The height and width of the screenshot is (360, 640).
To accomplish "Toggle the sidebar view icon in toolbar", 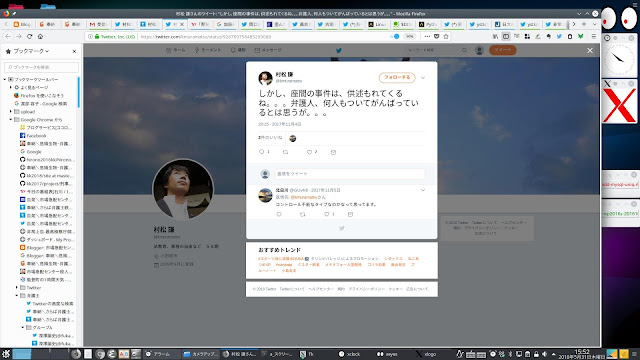I will [x=506, y=36].
